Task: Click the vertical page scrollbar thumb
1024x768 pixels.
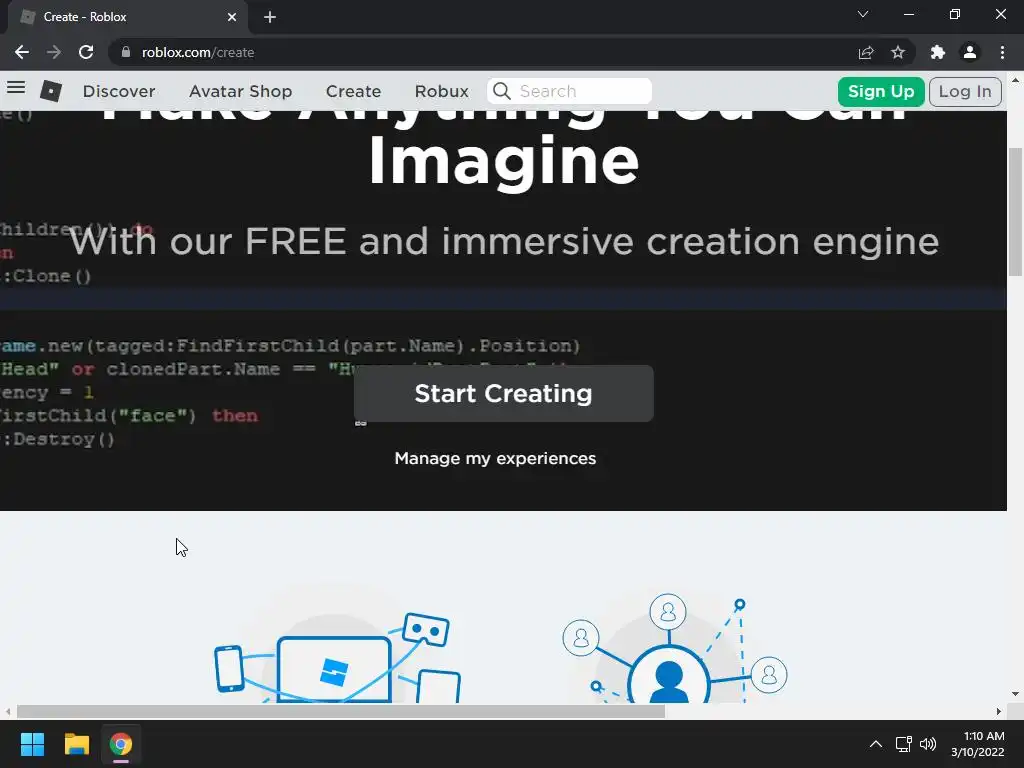Action: tap(1016, 212)
